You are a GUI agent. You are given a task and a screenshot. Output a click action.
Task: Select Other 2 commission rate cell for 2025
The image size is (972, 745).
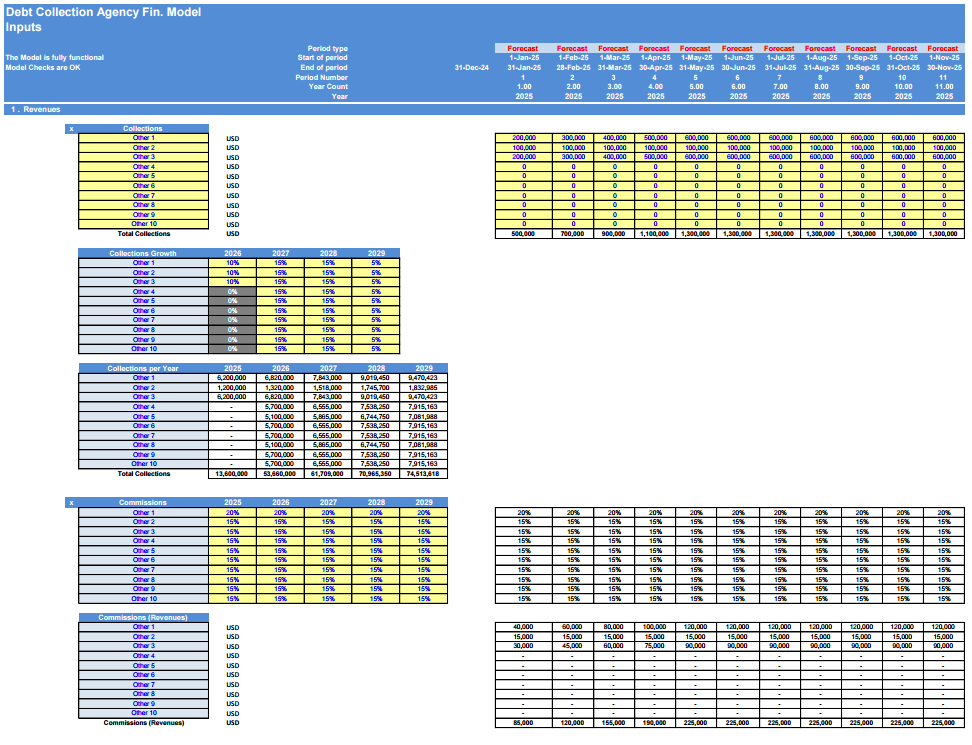click(x=231, y=522)
